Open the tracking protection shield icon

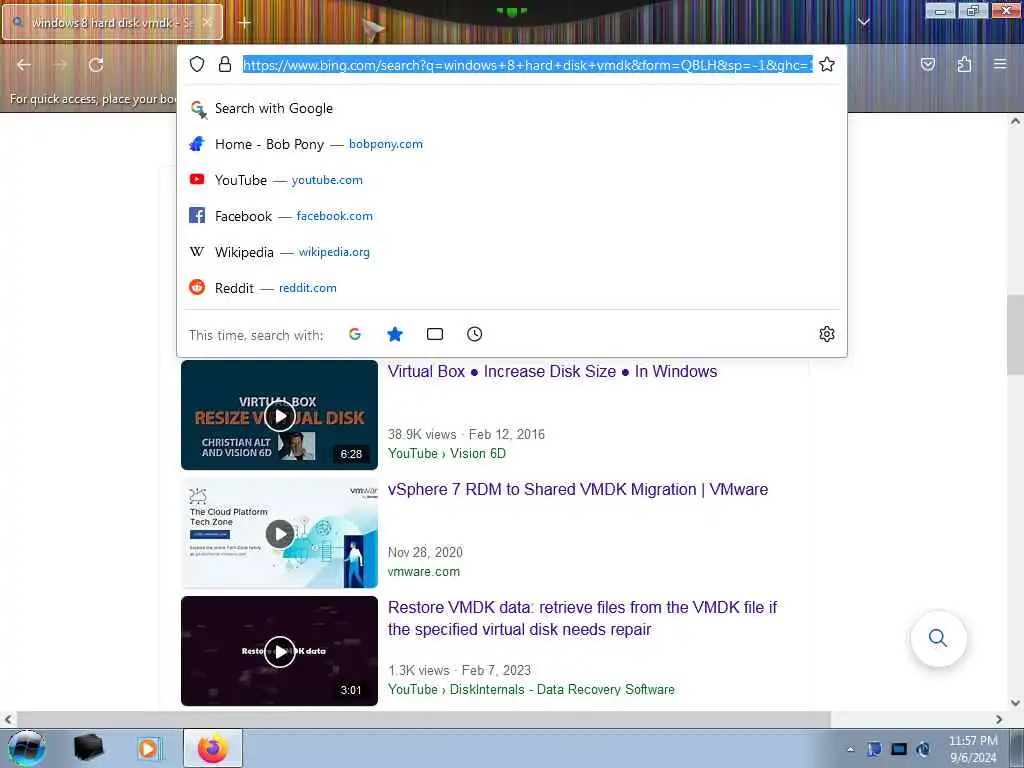(197, 64)
